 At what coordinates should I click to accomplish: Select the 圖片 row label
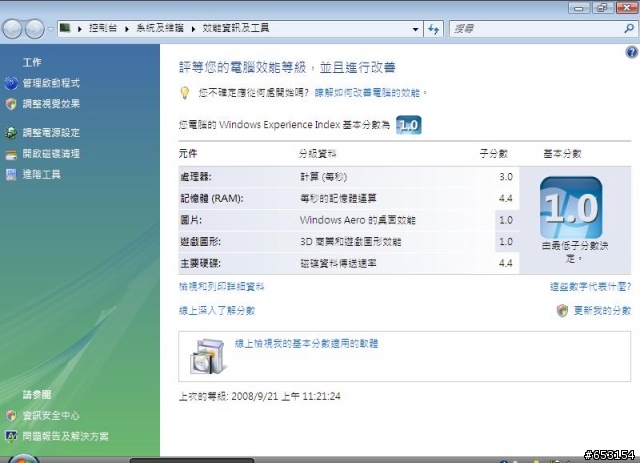[x=191, y=220]
